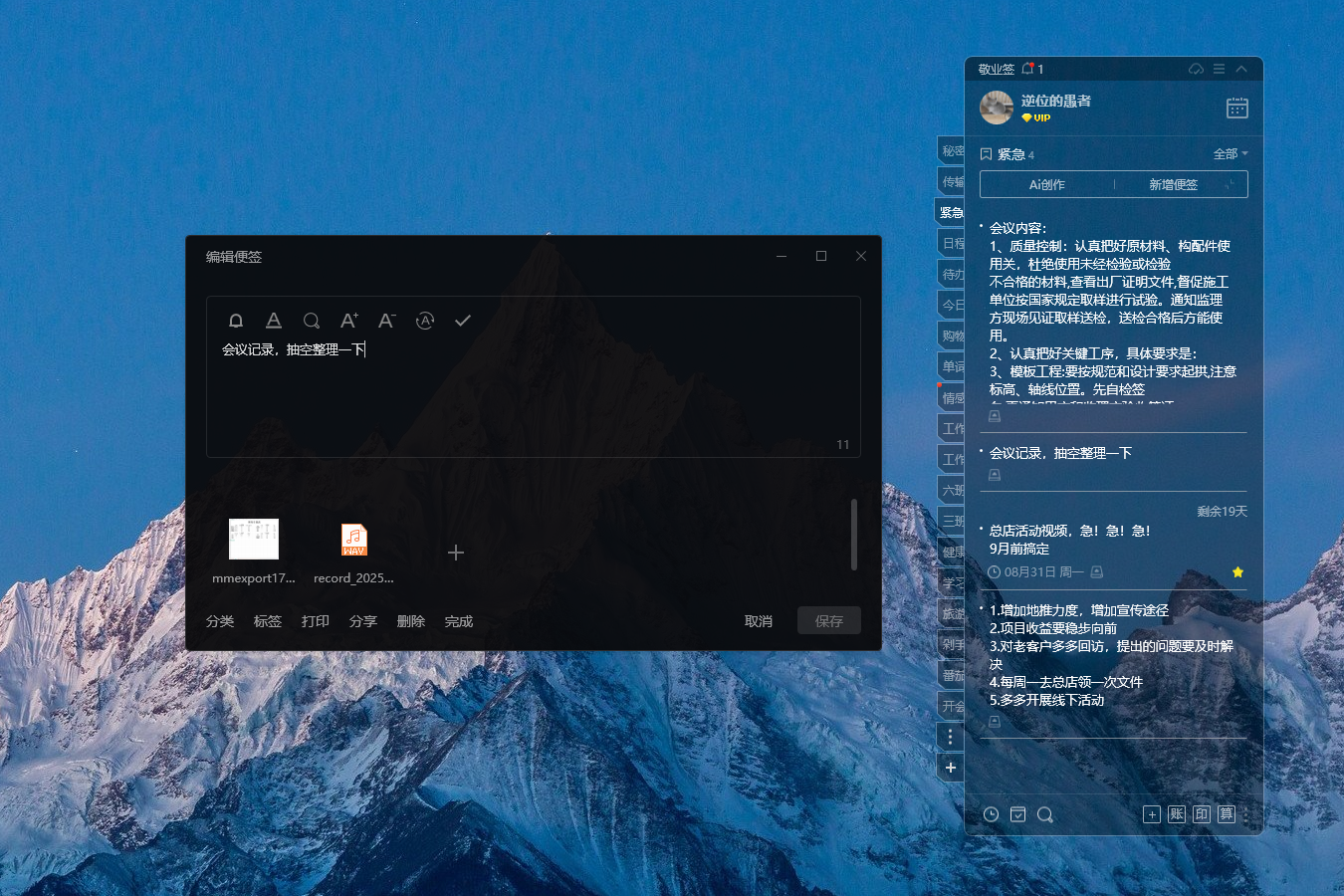The image size is (1344, 896).
Task: Switch to the 今日 category tab
Action: coord(952,306)
